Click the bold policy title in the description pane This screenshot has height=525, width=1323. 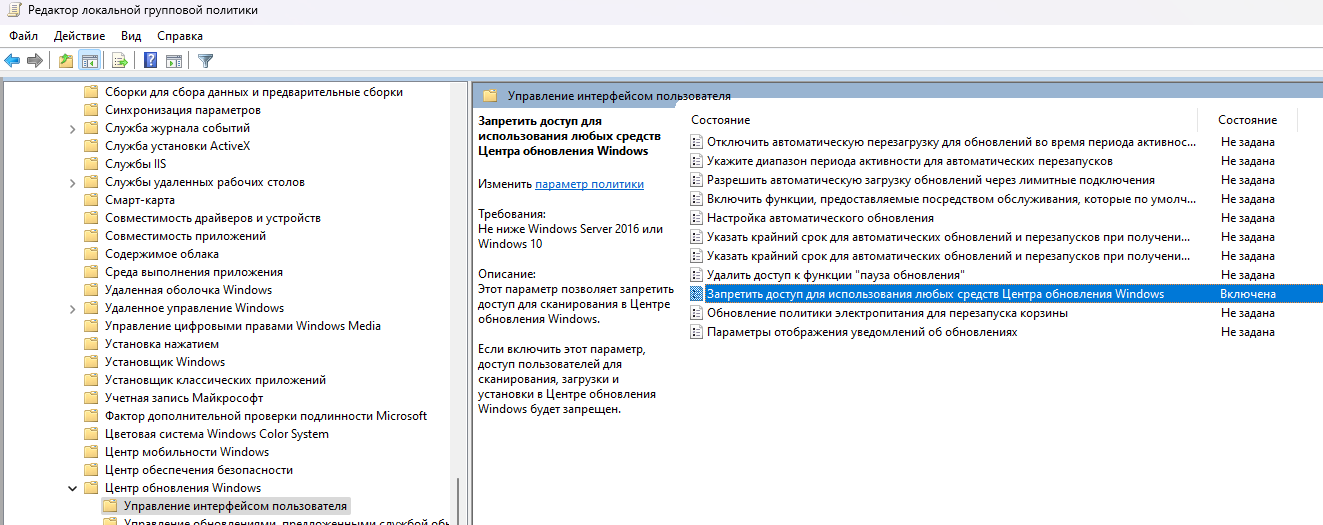(x=570, y=136)
